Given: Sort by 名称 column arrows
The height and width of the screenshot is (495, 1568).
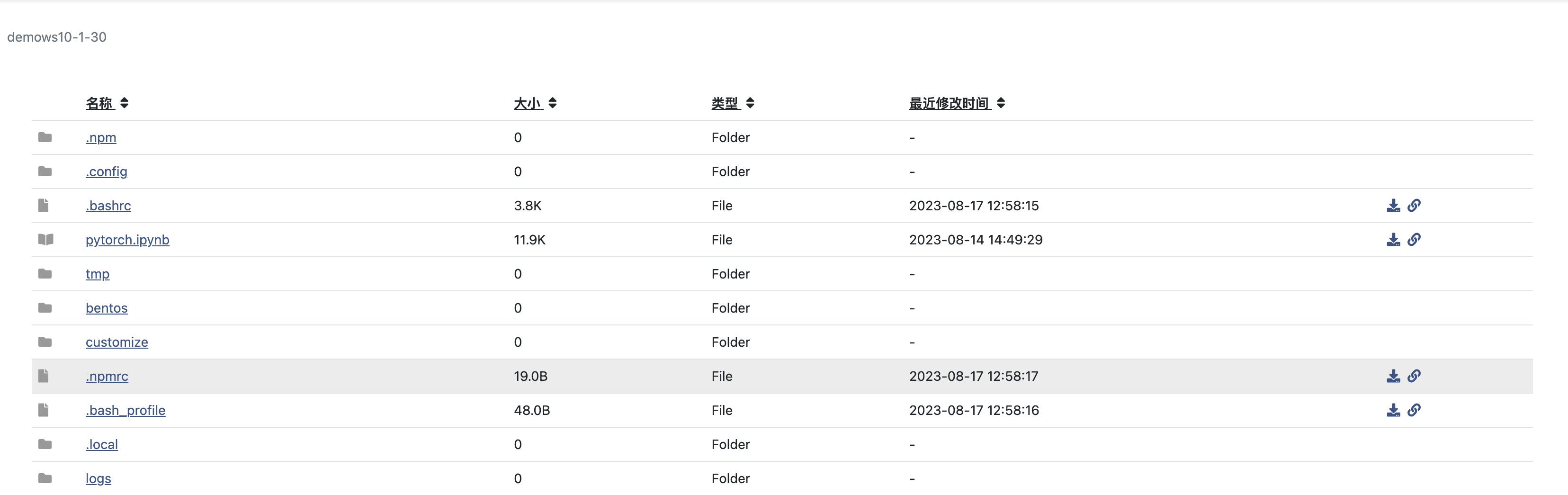Looking at the screenshot, I should click(x=124, y=103).
